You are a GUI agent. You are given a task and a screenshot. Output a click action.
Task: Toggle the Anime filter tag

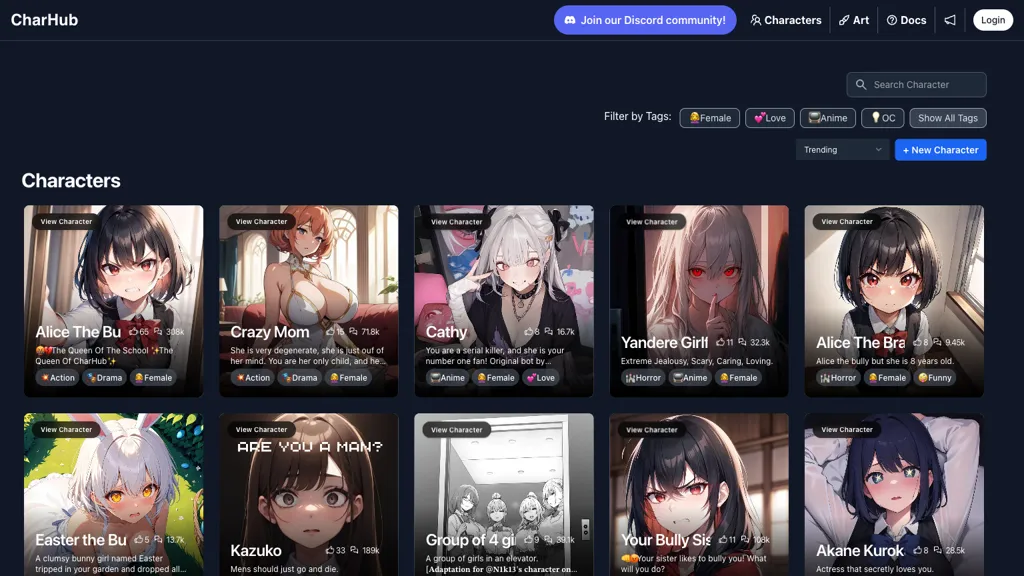coord(827,118)
